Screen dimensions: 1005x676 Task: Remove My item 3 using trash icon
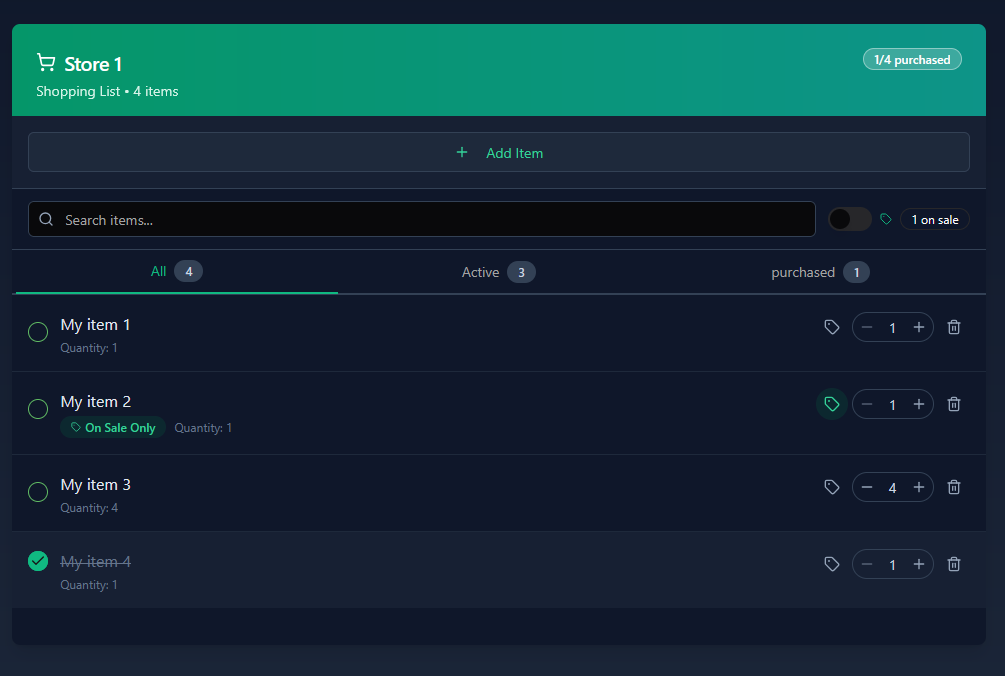pyautogui.click(x=954, y=487)
